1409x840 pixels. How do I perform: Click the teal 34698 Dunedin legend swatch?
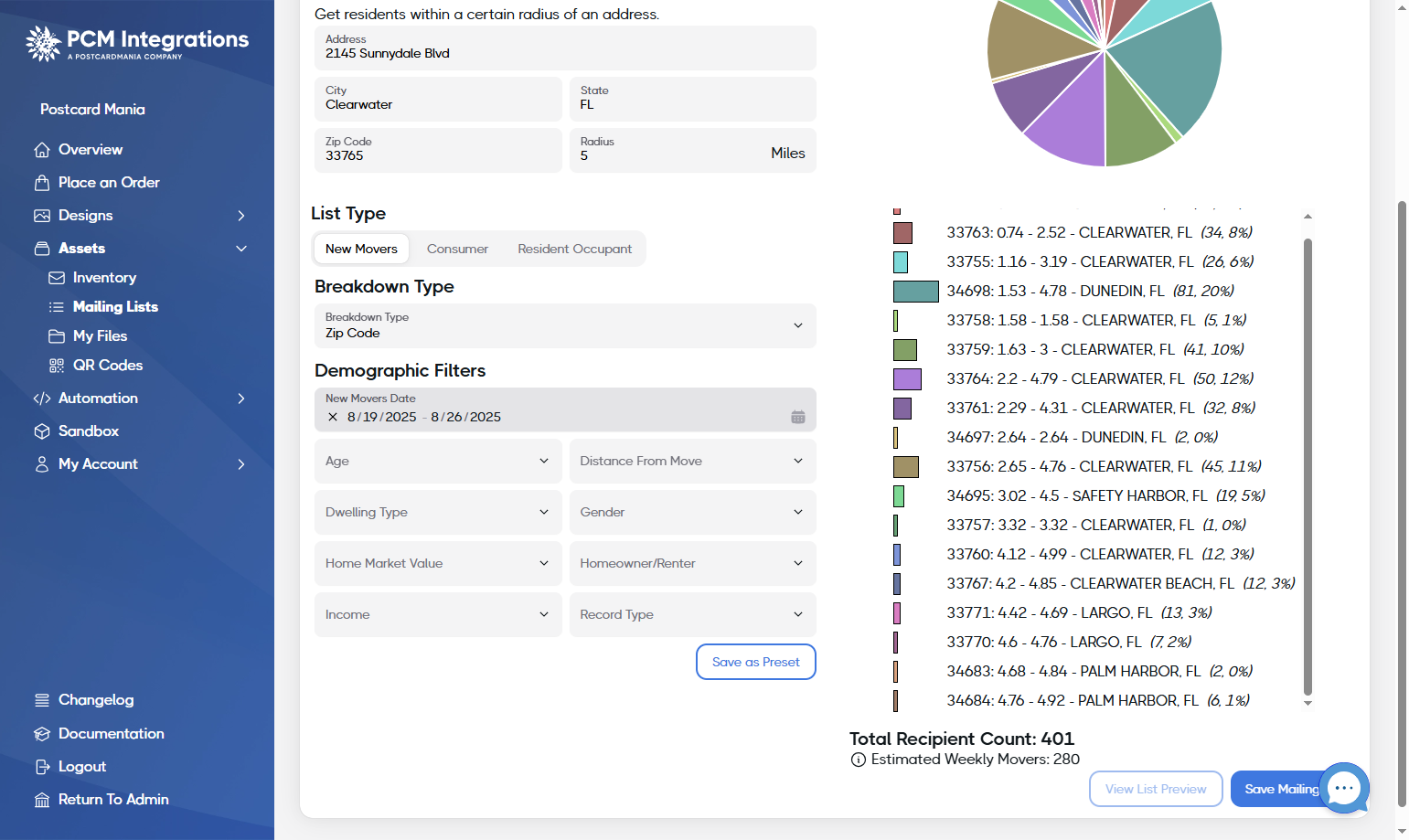pyautogui.click(x=916, y=292)
